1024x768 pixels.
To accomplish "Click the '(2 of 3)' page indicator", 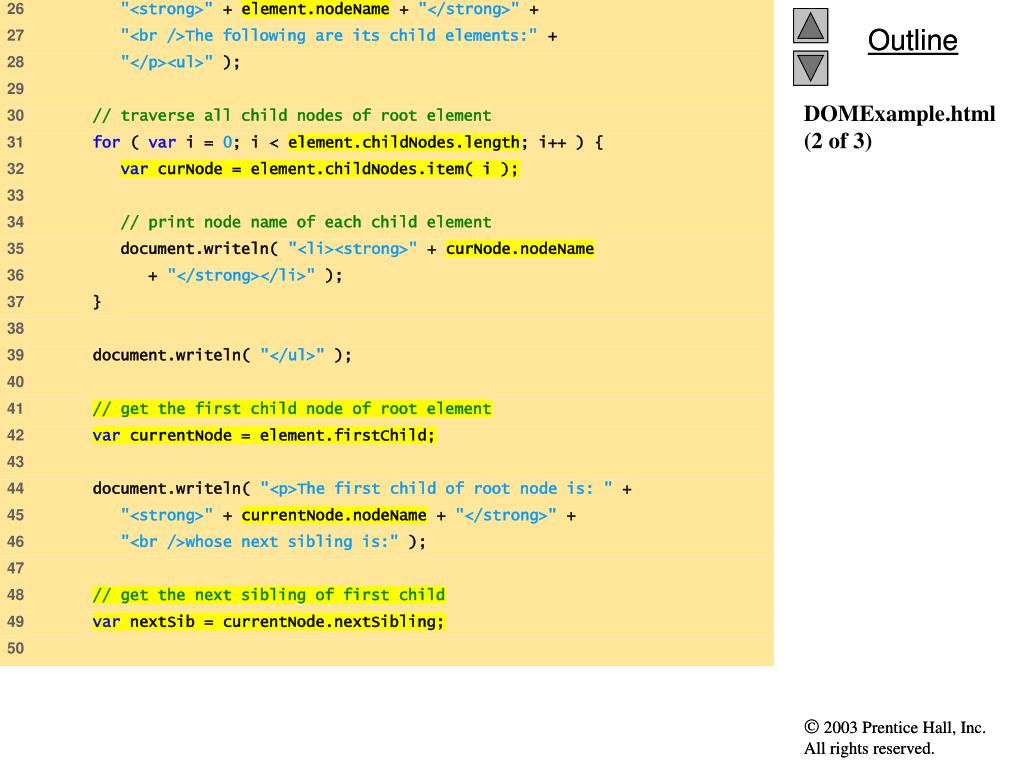I will coord(838,141).
